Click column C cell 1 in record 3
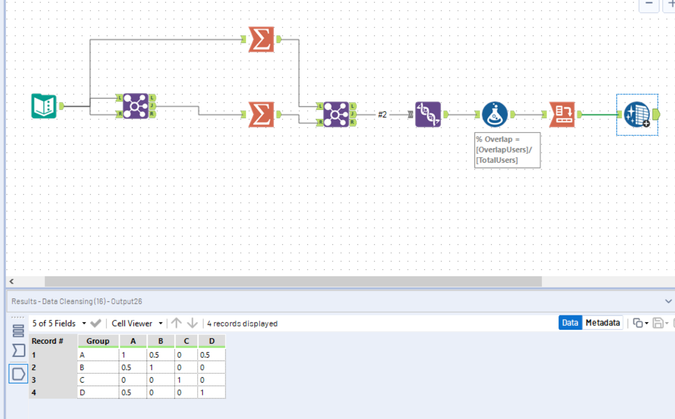The width and height of the screenshot is (675, 419). click(x=186, y=380)
